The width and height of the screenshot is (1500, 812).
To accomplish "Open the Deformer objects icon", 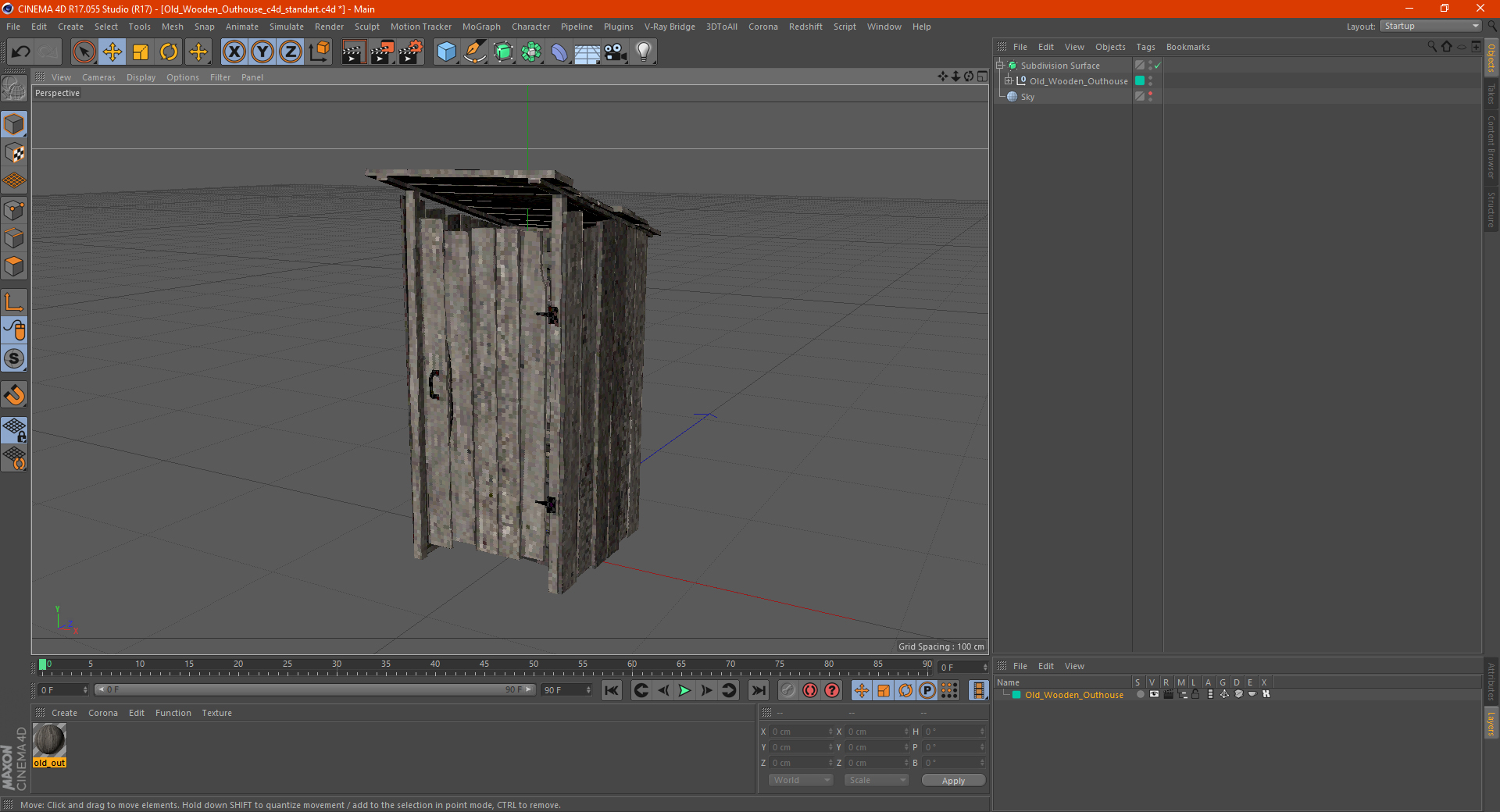I will [559, 52].
